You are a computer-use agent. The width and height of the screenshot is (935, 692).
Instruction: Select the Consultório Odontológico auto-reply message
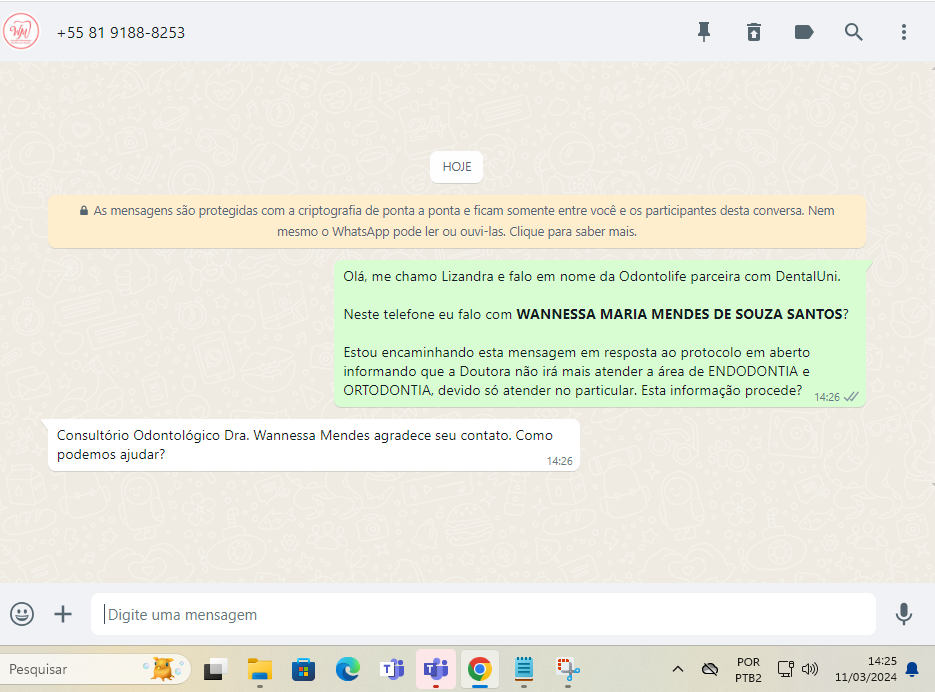pyautogui.click(x=314, y=445)
